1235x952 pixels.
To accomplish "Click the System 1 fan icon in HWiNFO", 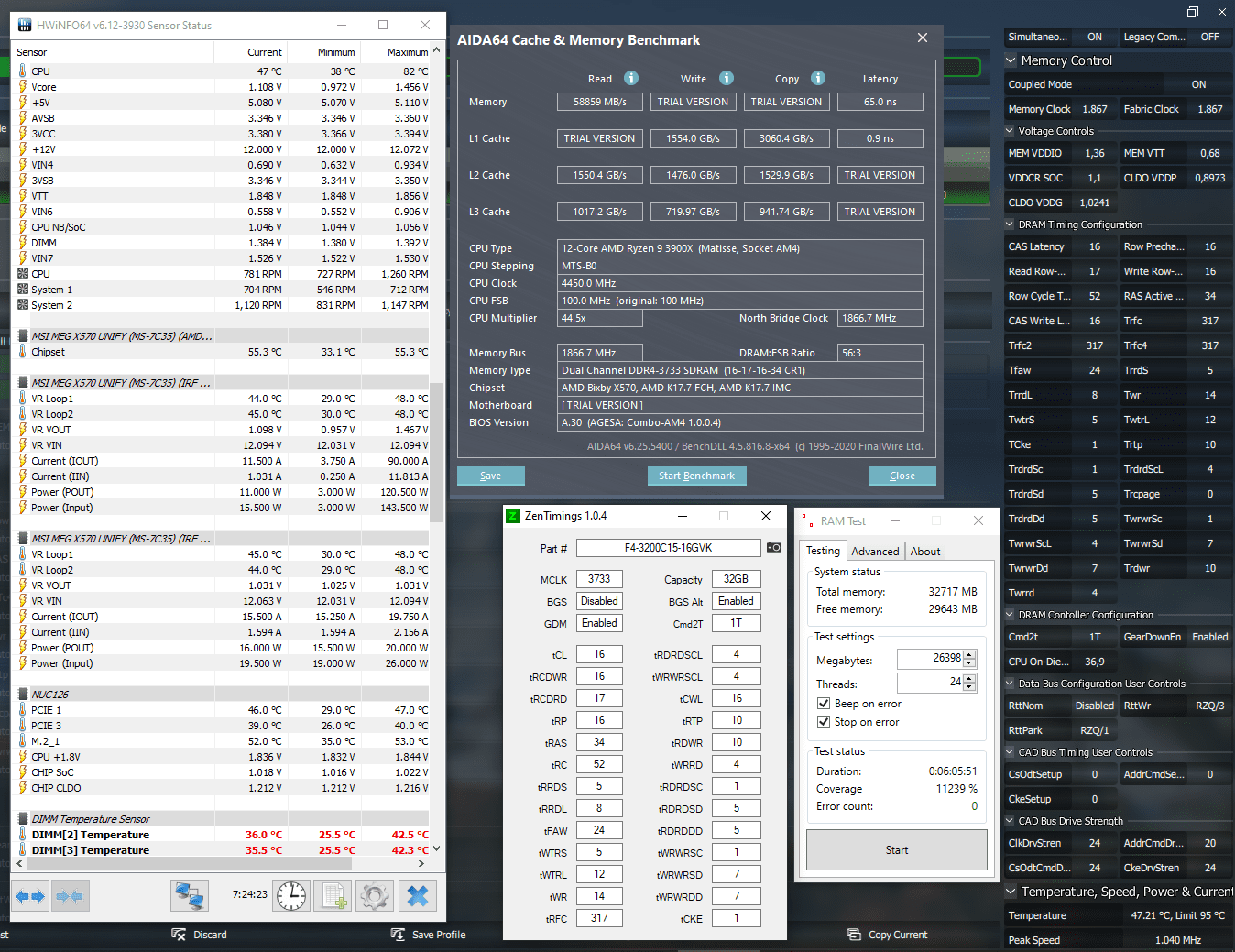I will [23, 290].
